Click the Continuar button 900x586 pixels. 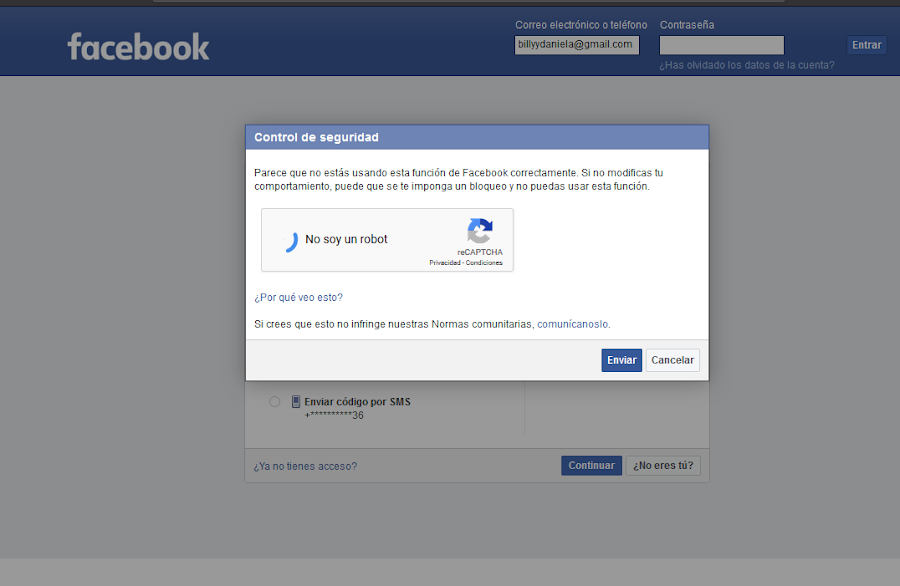click(x=591, y=465)
